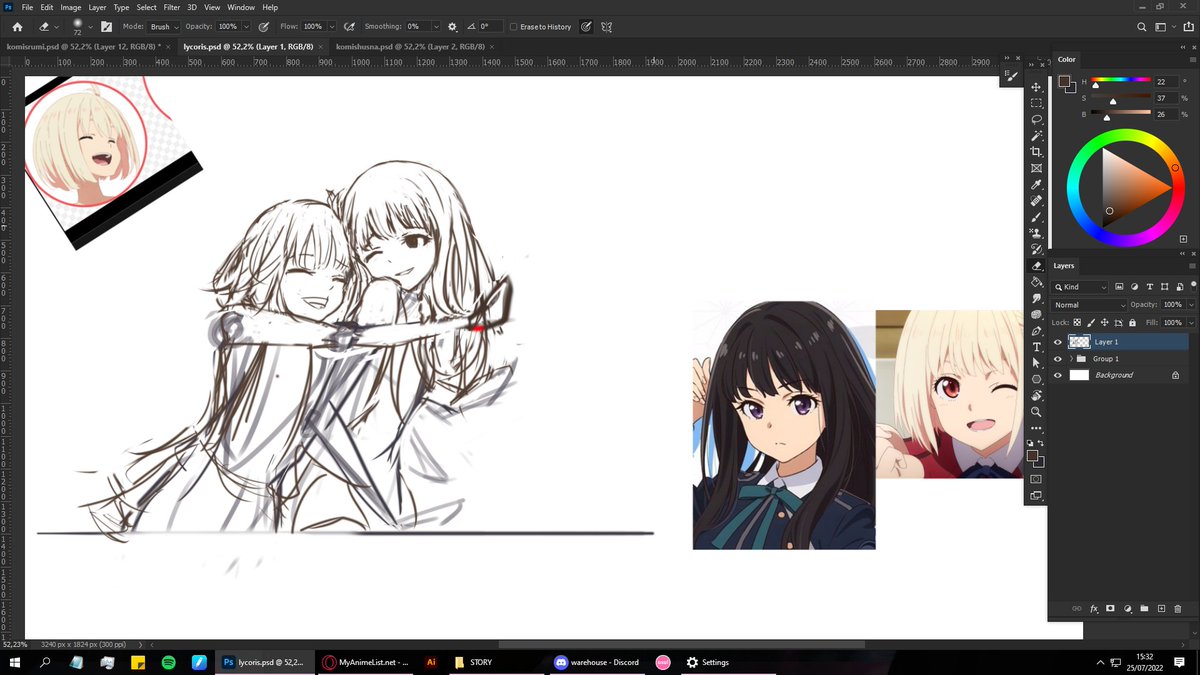Viewport: 1200px width, 675px height.
Task: Select the Move tool
Action: [1036, 87]
